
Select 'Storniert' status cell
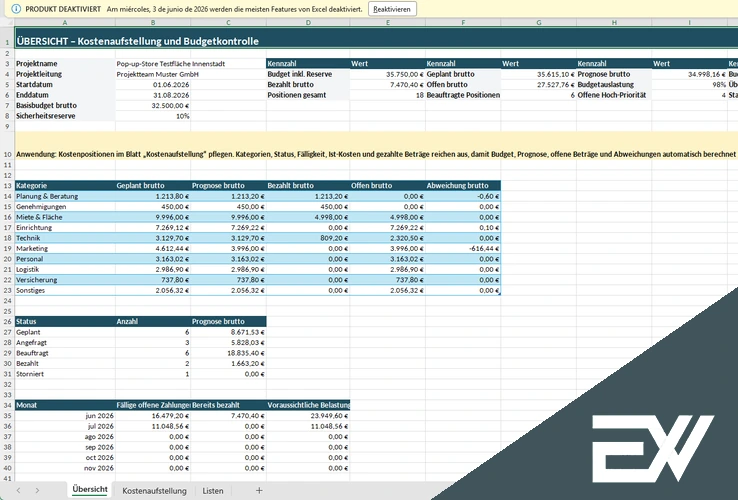coord(65,374)
